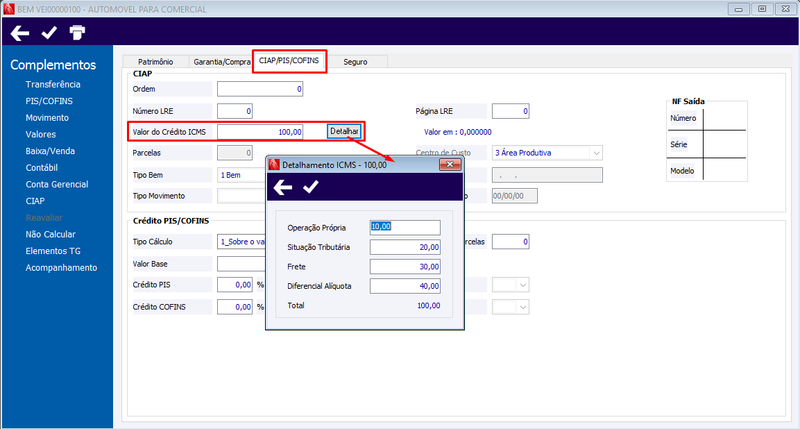Click the Total value 100,00

(x=429, y=306)
